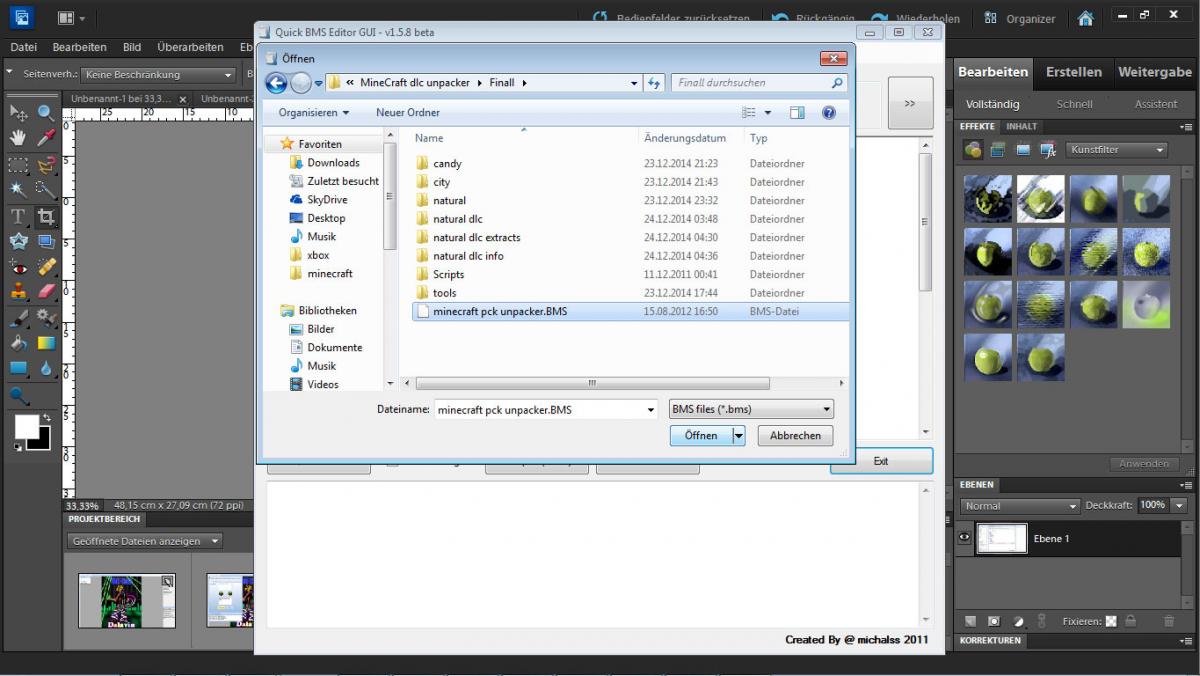Select minecraft pck unpacker.BMS file
The image size is (1200, 676).
pyautogui.click(x=630, y=311)
